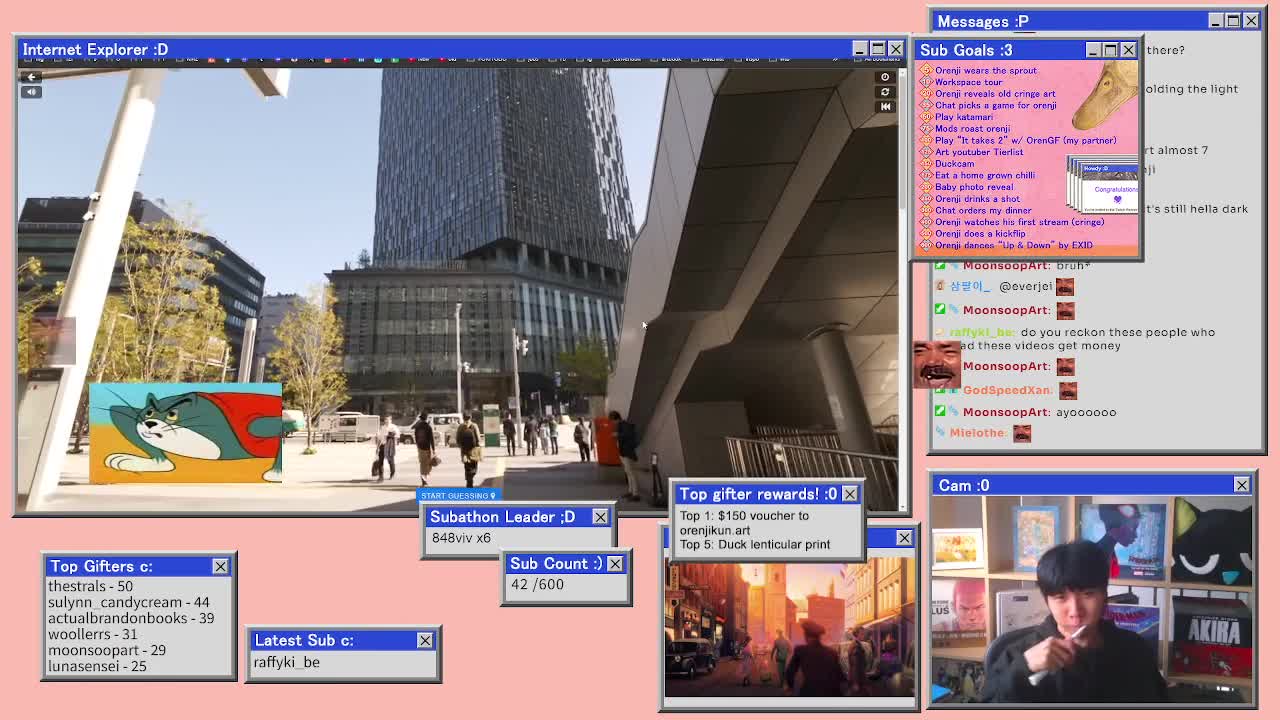Minimize the Messages :P window
This screenshot has height=720, width=1280.
click(1215, 21)
